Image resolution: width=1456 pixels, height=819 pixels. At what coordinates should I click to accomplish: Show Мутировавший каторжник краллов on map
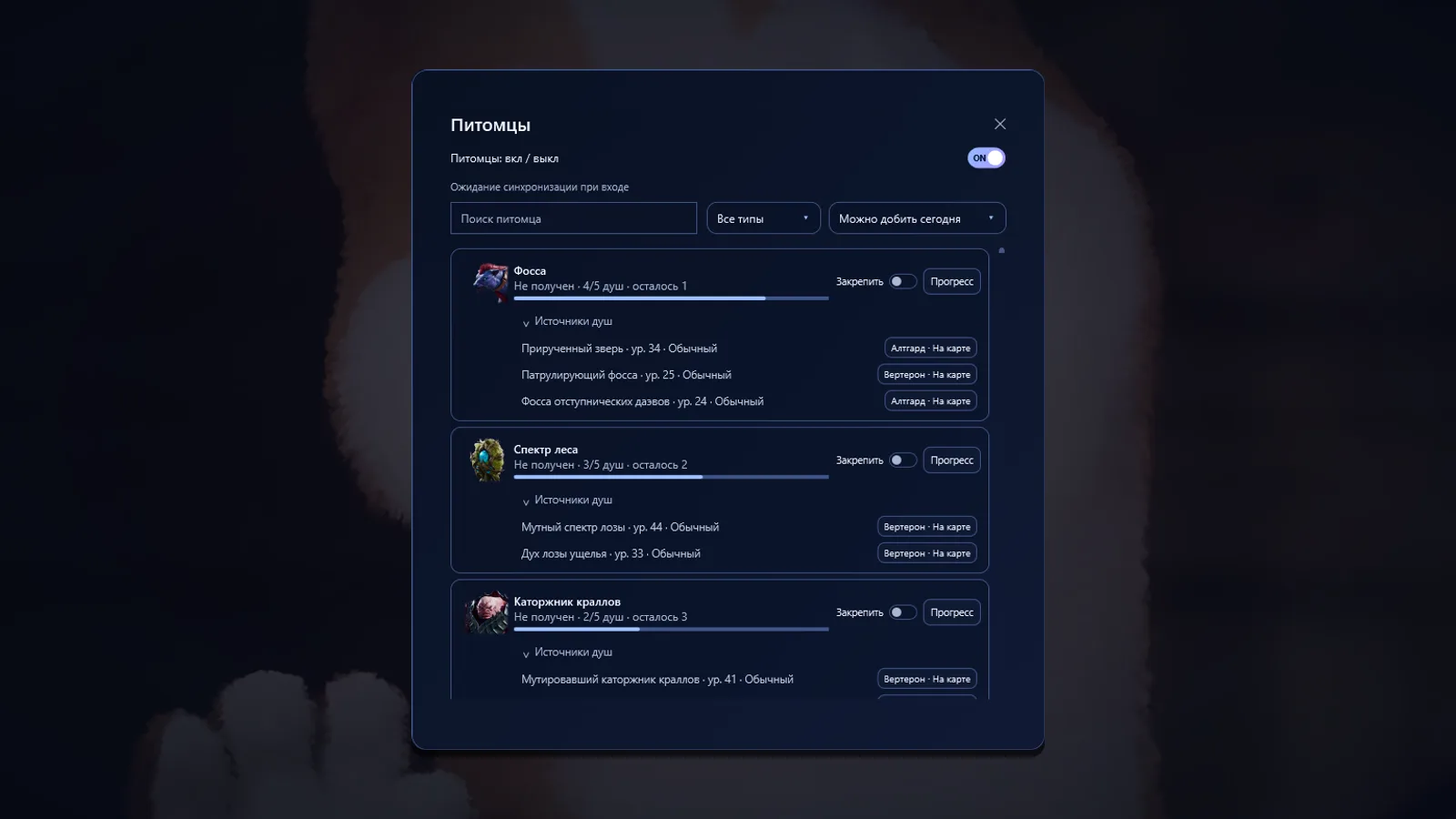click(926, 679)
